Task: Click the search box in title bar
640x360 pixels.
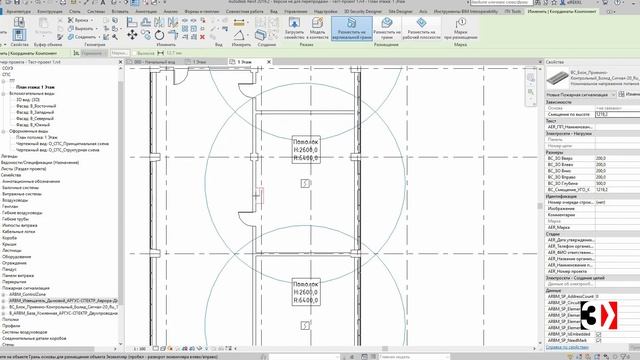Action: point(501,2)
